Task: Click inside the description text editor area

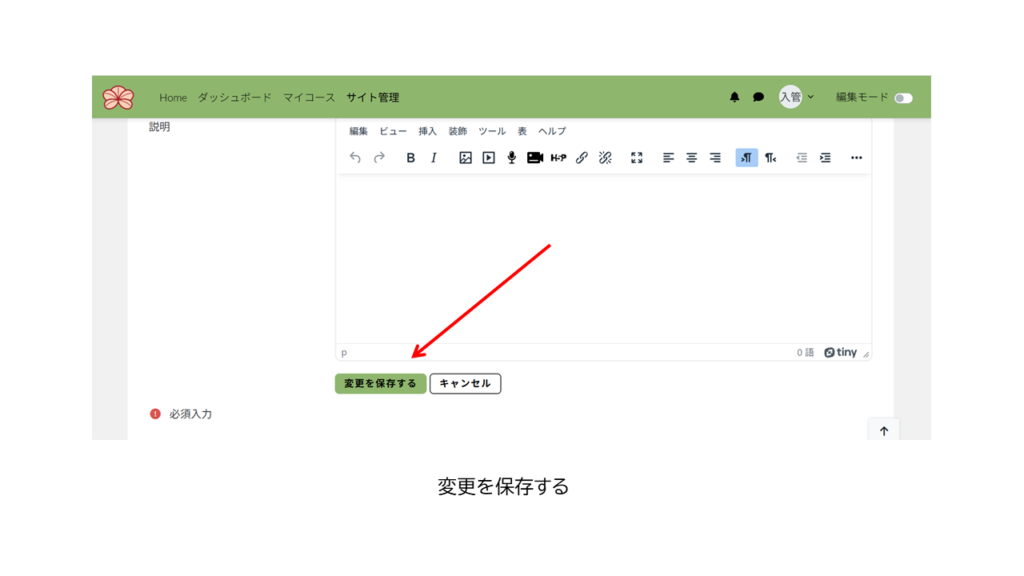Action: click(x=603, y=260)
